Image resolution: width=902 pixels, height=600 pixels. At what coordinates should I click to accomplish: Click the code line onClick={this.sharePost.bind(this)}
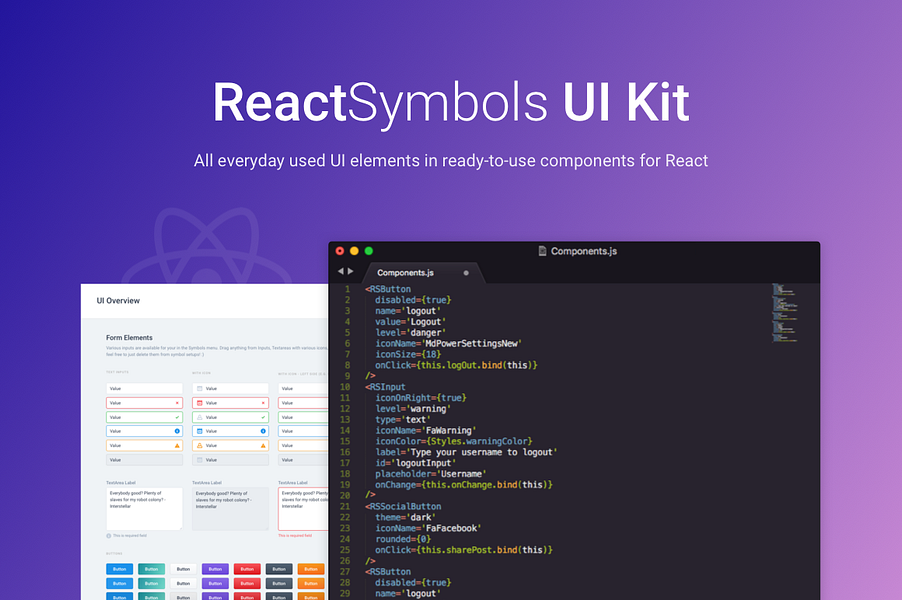(464, 550)
